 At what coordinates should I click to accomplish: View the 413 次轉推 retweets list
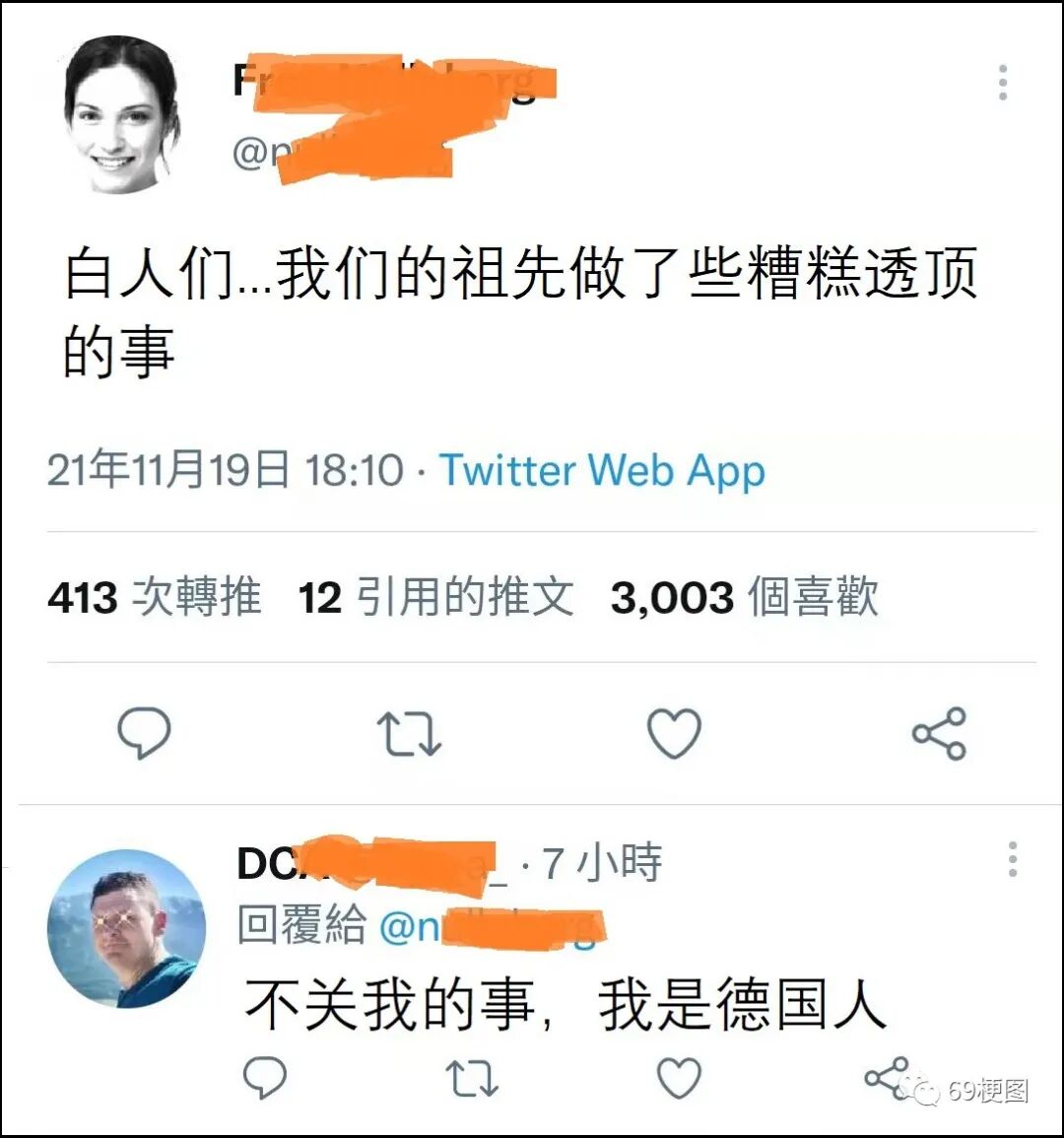click(x=155, y=596)
